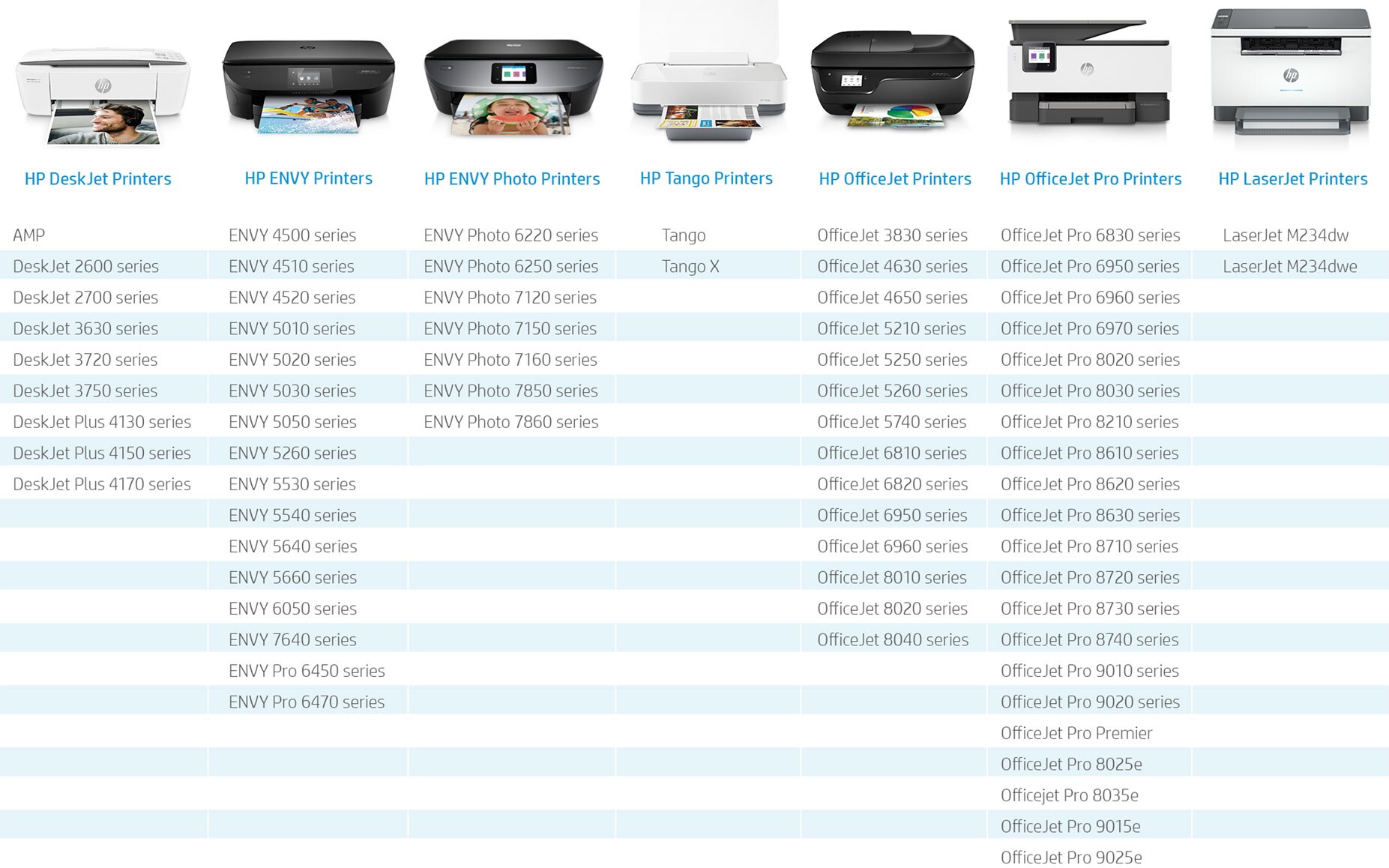The image size is (1389, 868).
Task: Select DeskJet 2700 series
Action: coord(85,298)
